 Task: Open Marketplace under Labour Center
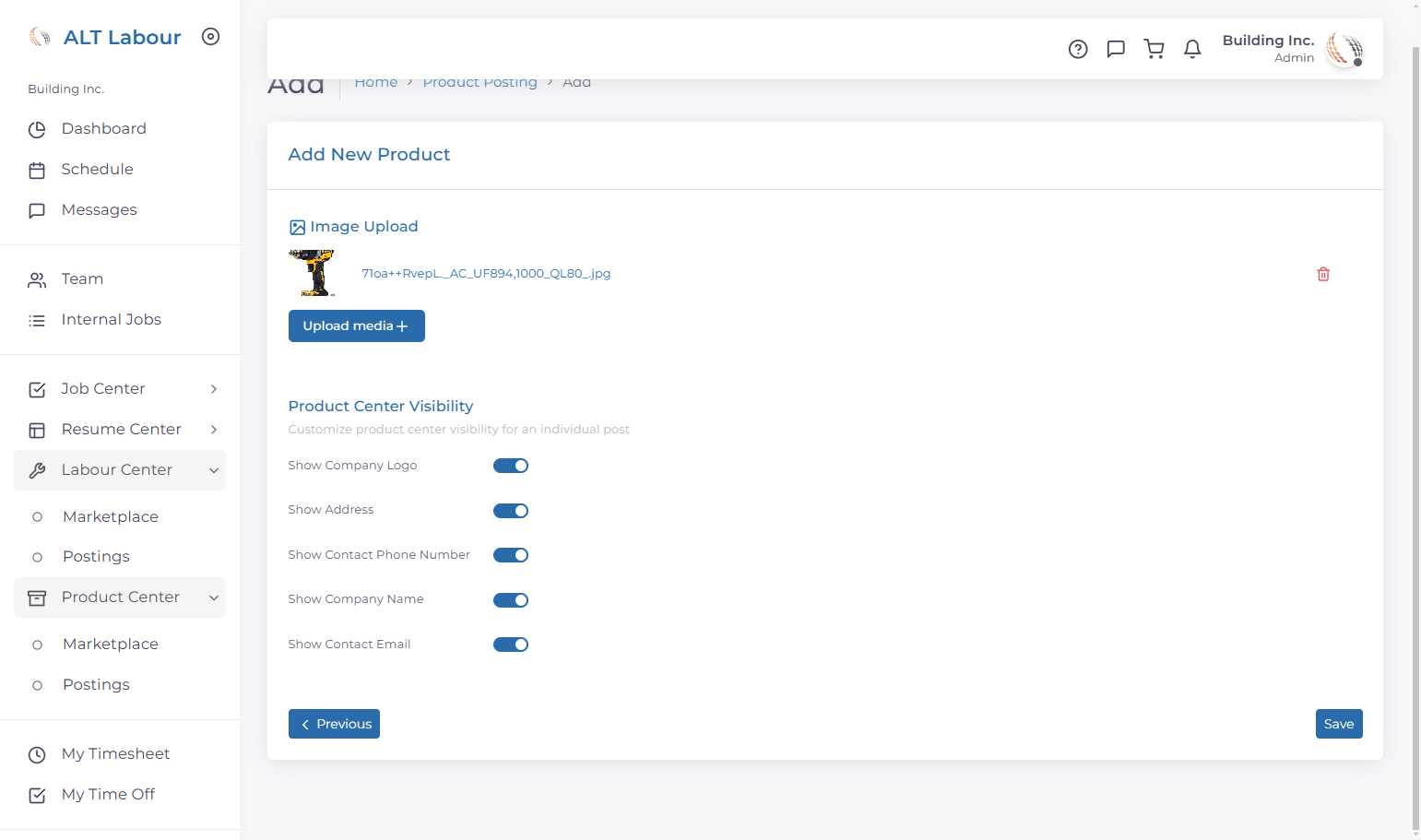coord(111,516)
